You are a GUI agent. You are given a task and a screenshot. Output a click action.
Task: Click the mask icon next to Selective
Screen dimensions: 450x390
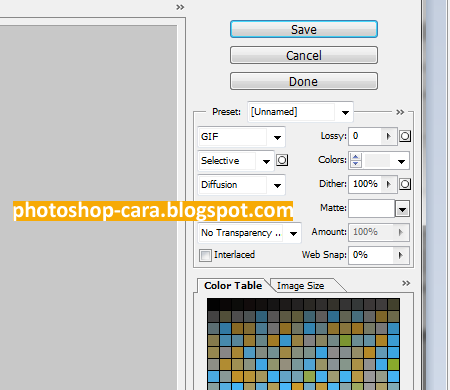pyautogui.click(x=282, y=160)
